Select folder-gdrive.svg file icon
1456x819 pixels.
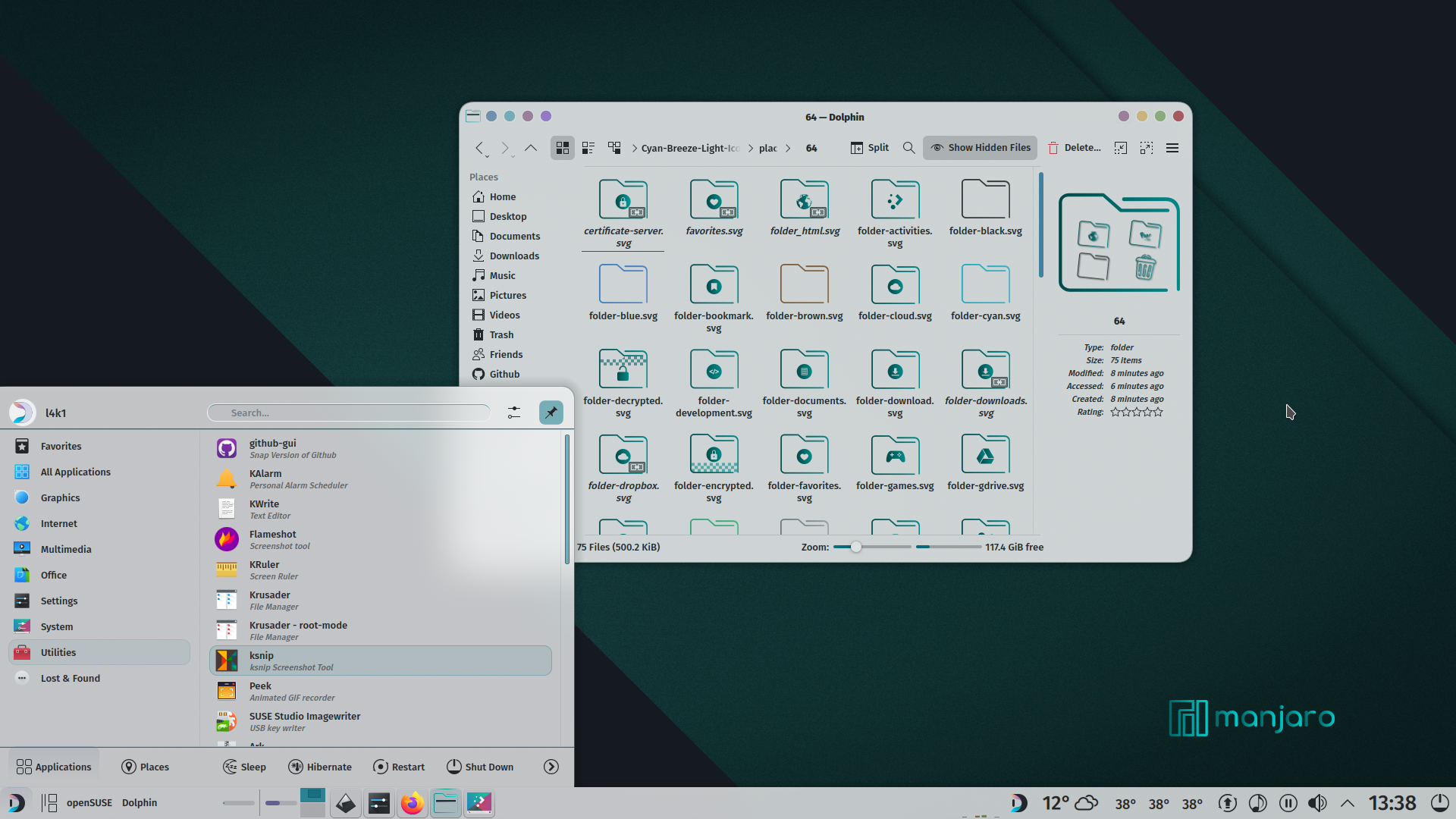[985, 454]
